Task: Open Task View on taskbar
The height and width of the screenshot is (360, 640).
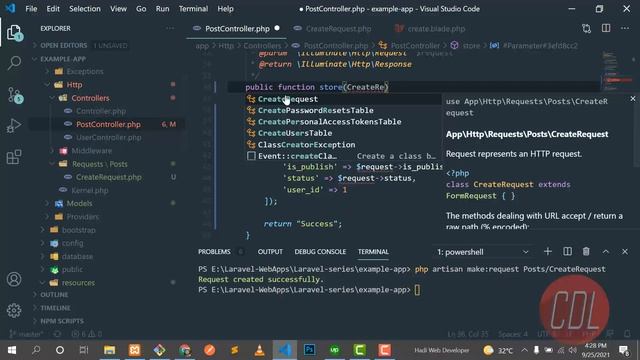Action: (x=84, y=350)
